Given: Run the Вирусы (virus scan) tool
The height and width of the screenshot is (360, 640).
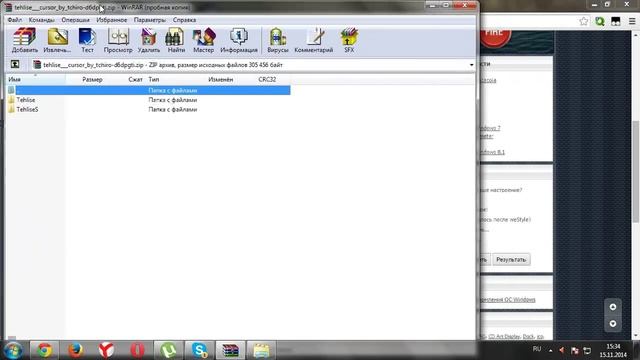Looking at the screenshot, I should coord(278,40).
